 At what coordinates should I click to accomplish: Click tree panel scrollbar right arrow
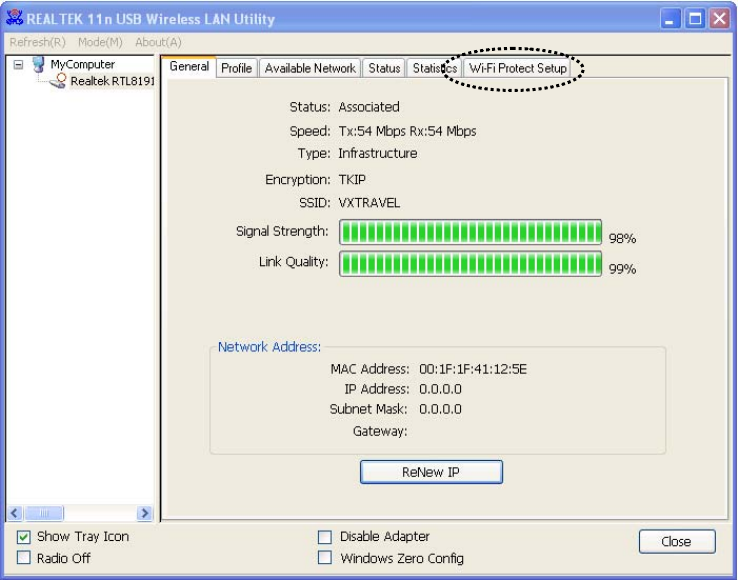click(x=144, y=513)
